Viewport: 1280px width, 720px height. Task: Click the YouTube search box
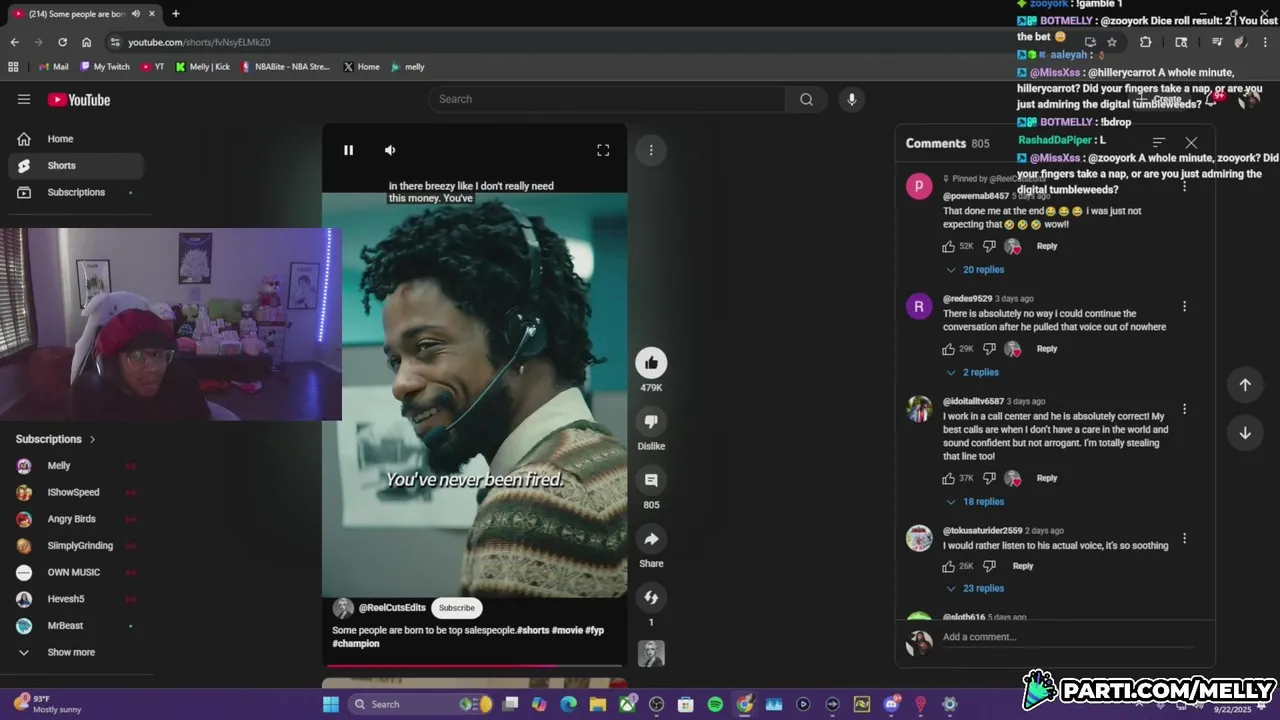click(608, 99)
